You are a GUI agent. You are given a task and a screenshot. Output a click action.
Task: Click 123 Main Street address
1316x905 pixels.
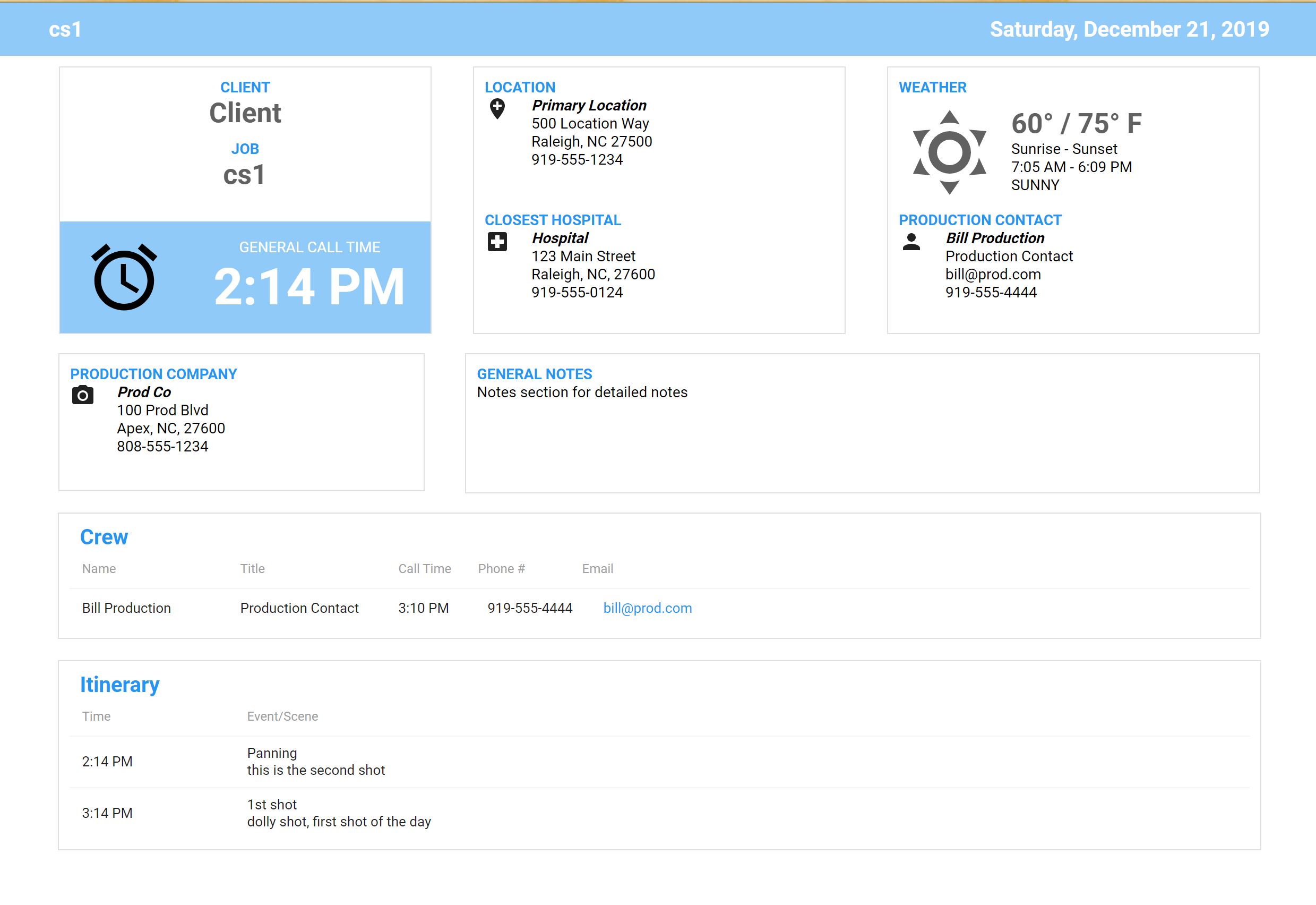click(x=583, y=257)
